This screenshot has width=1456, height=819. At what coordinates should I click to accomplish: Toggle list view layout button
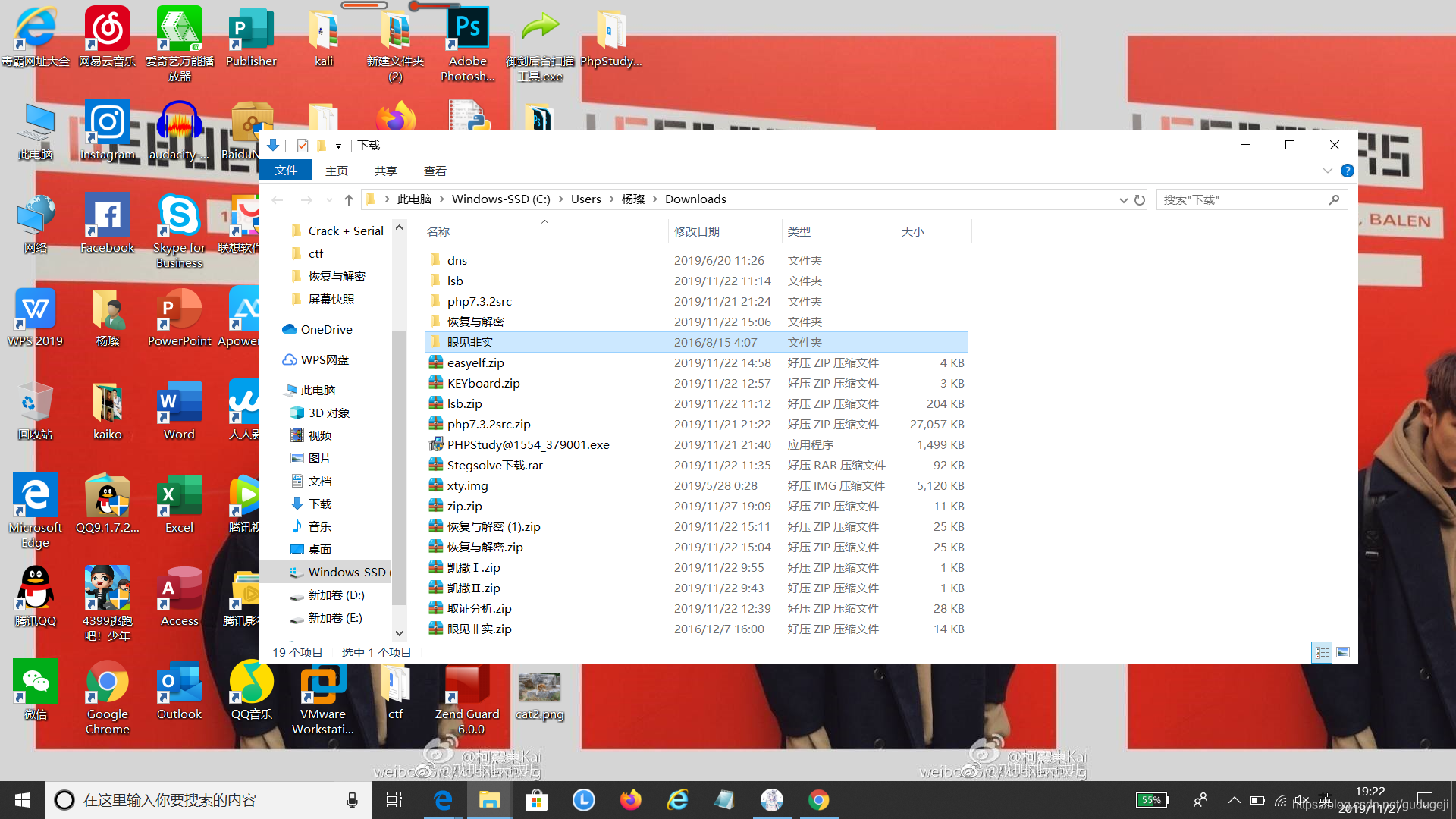pyautogui.click(x=1323, y=651)
